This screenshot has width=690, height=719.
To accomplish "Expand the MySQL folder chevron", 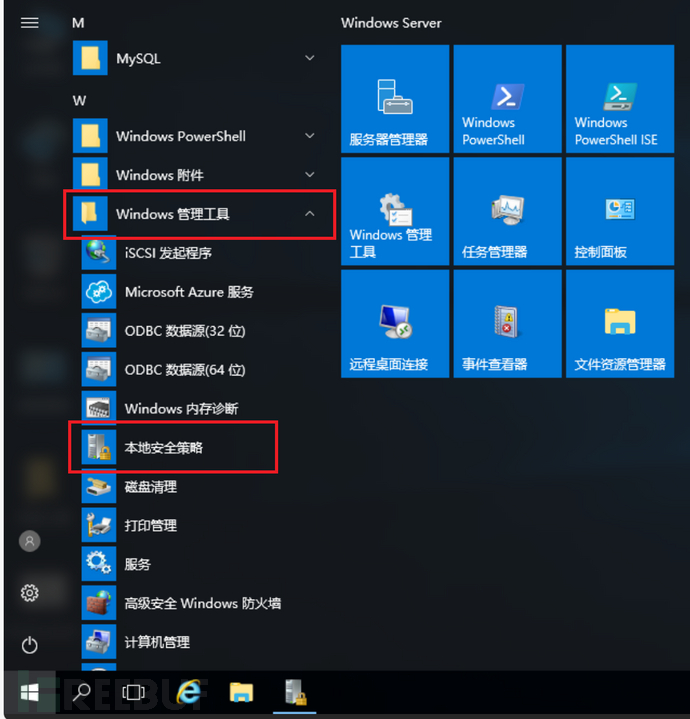I will 310,58.
